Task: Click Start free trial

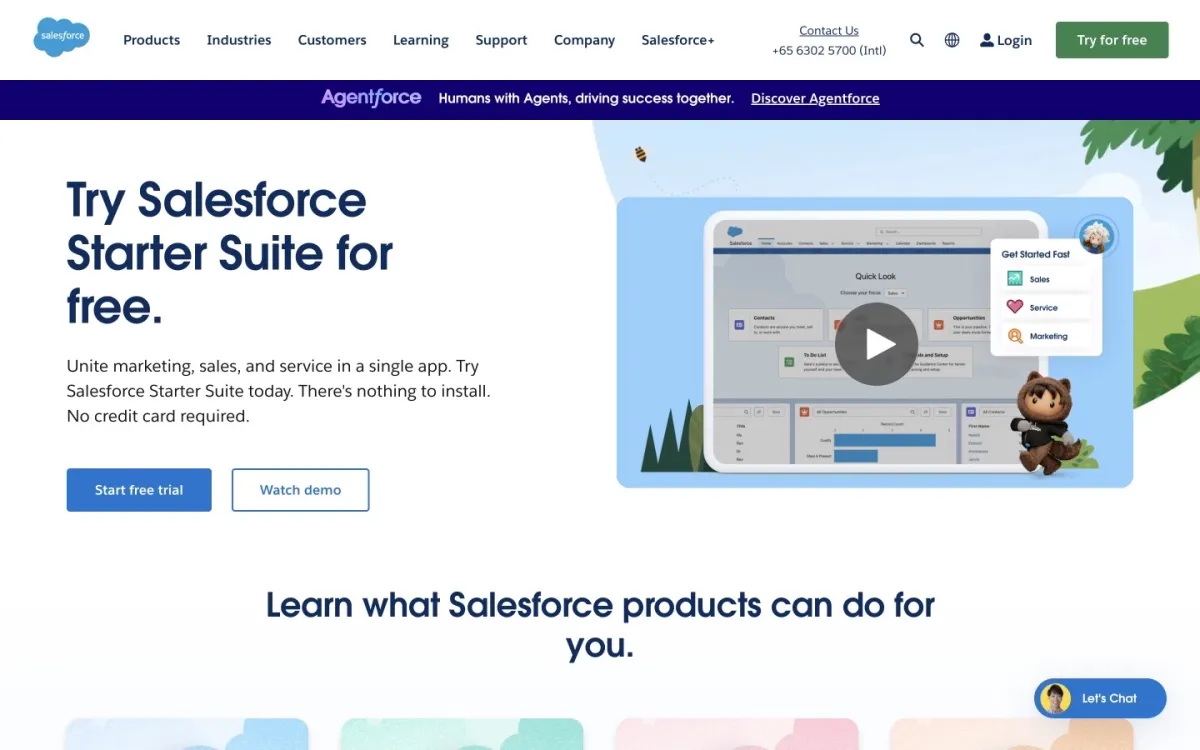Action: coord(138,490)
